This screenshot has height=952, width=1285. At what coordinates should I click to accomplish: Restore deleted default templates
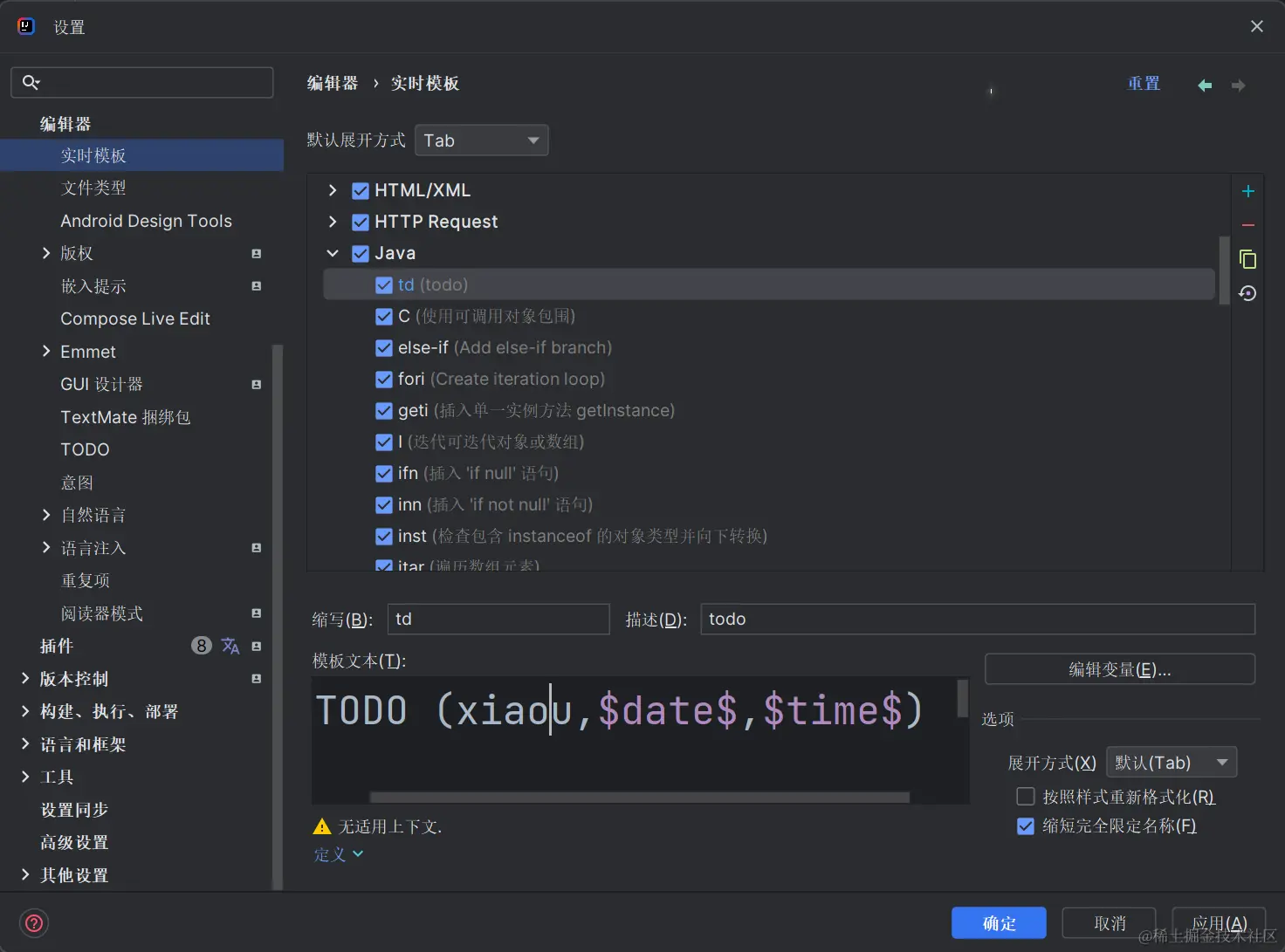pos(1247,293)
